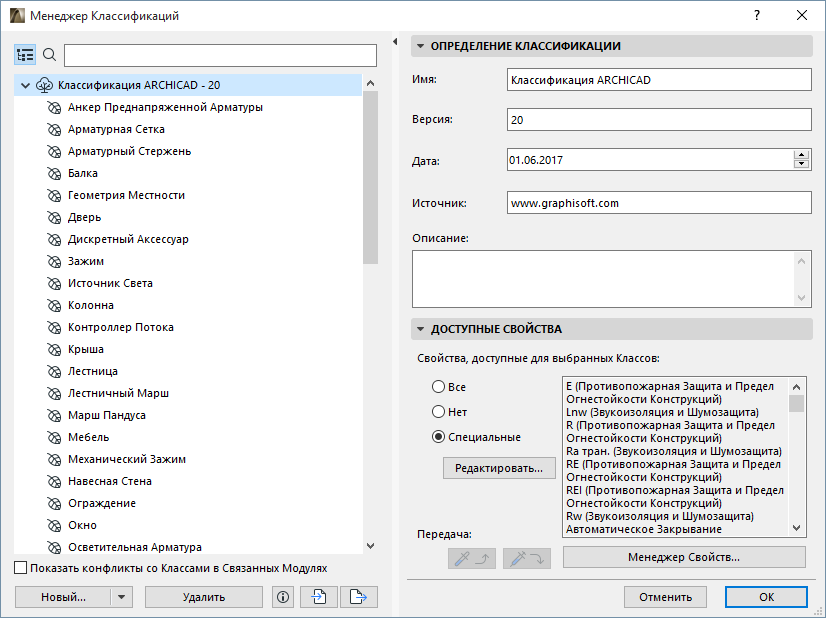Click the Источник input field

click(659, 203)
